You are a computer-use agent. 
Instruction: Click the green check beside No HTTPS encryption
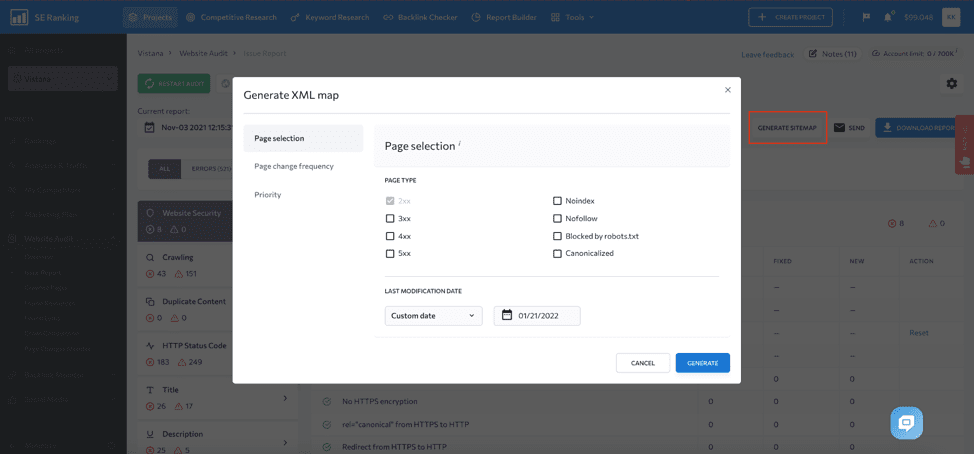[327, 402]
